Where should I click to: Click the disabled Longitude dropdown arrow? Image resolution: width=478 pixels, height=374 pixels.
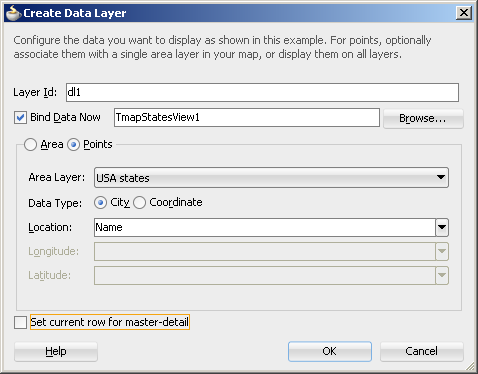442,251
